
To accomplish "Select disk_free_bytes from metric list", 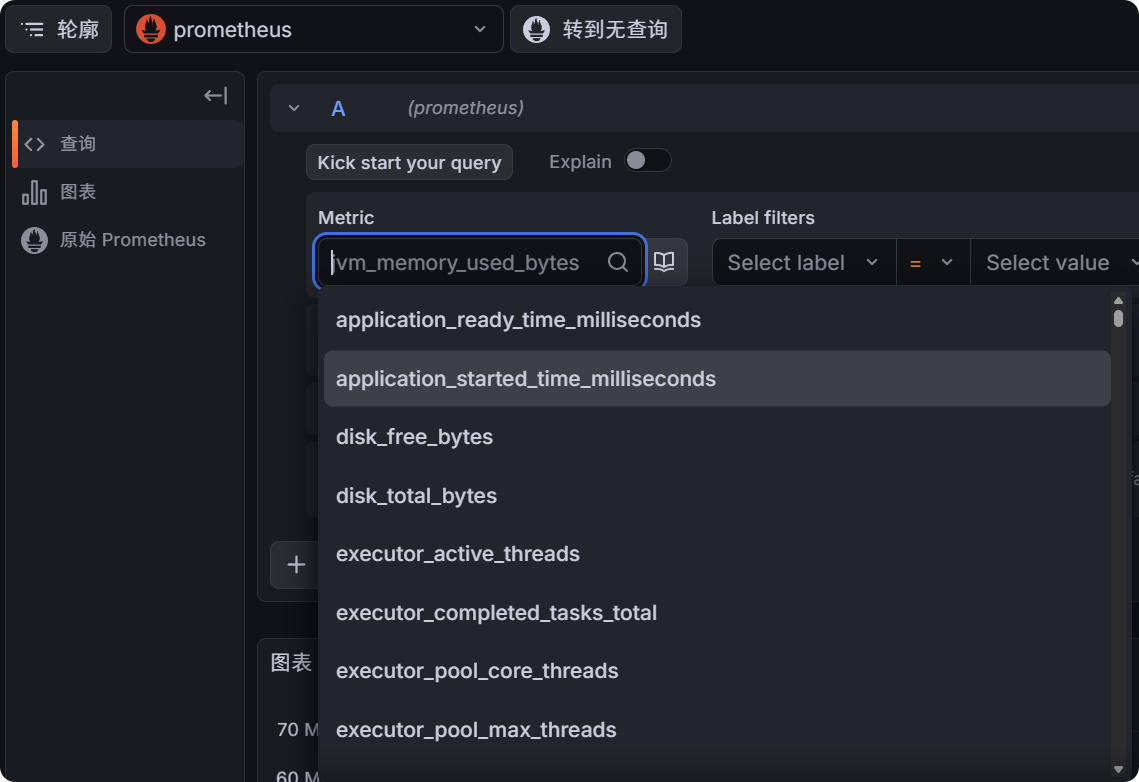I will [x=414, y=437].
